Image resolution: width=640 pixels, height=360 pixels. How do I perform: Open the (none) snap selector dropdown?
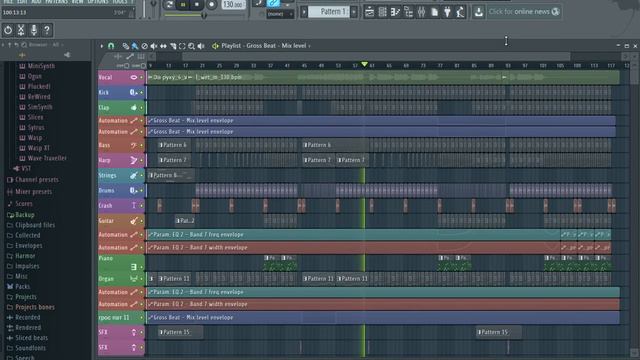coord(280,14)
